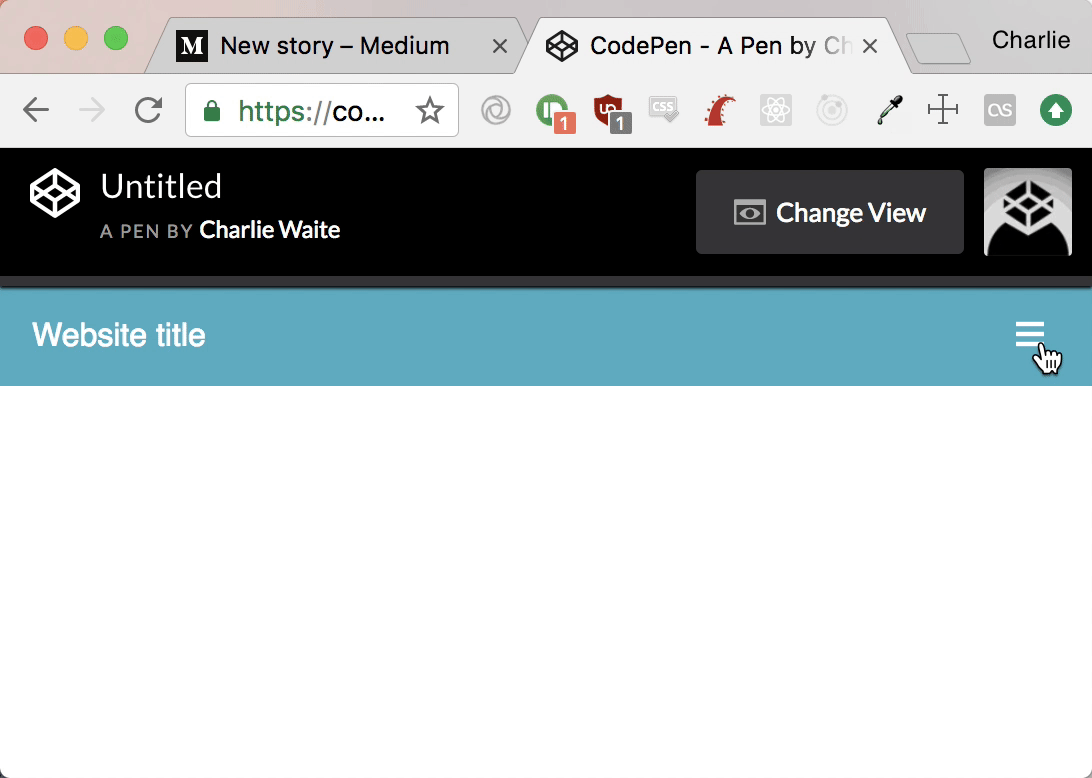The image size is (1092, 778).
Task: Click the Charlie Waite author link
Action: coord(270,230)
